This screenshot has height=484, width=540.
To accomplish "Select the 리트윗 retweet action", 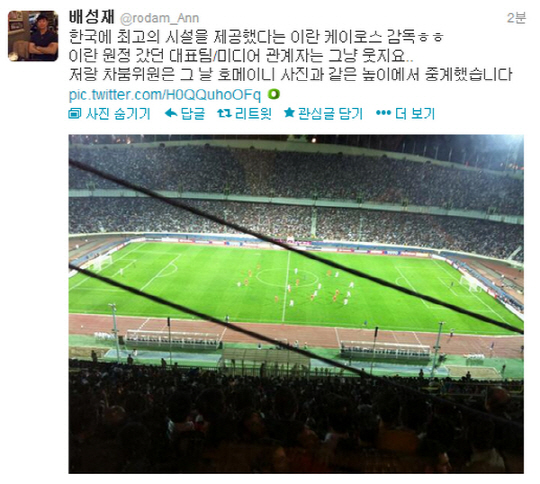I will coord(253,113).
